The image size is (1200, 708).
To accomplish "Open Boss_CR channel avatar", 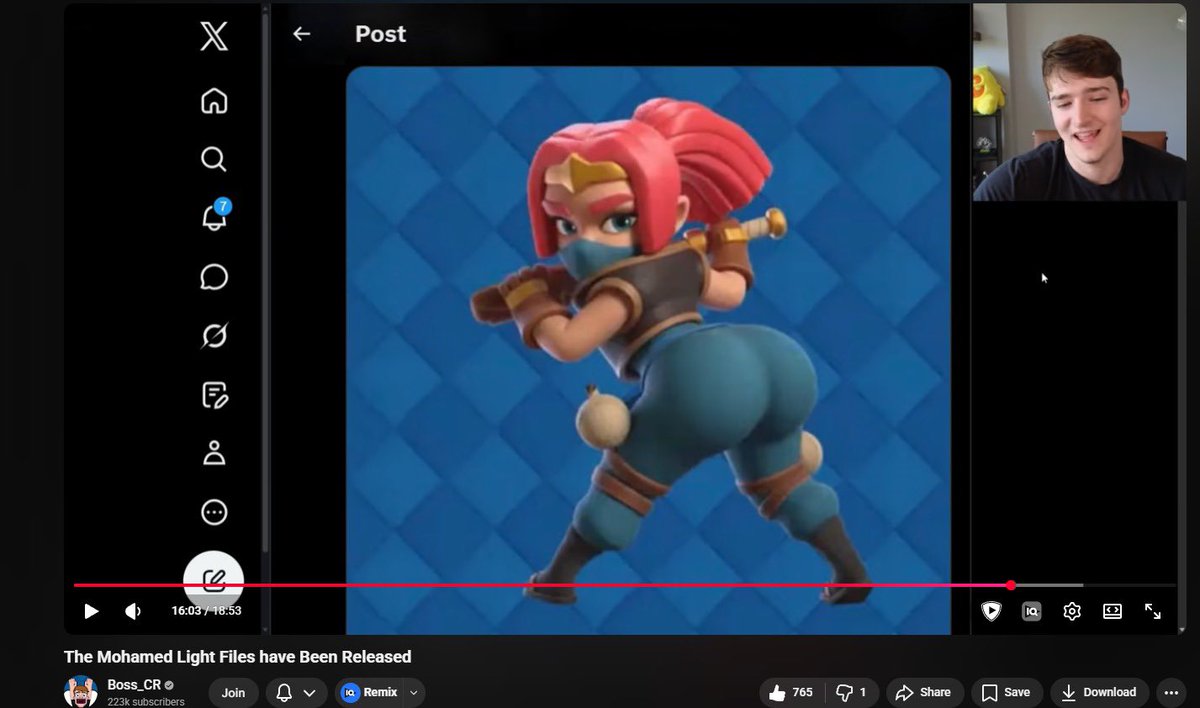I will 81,691.
